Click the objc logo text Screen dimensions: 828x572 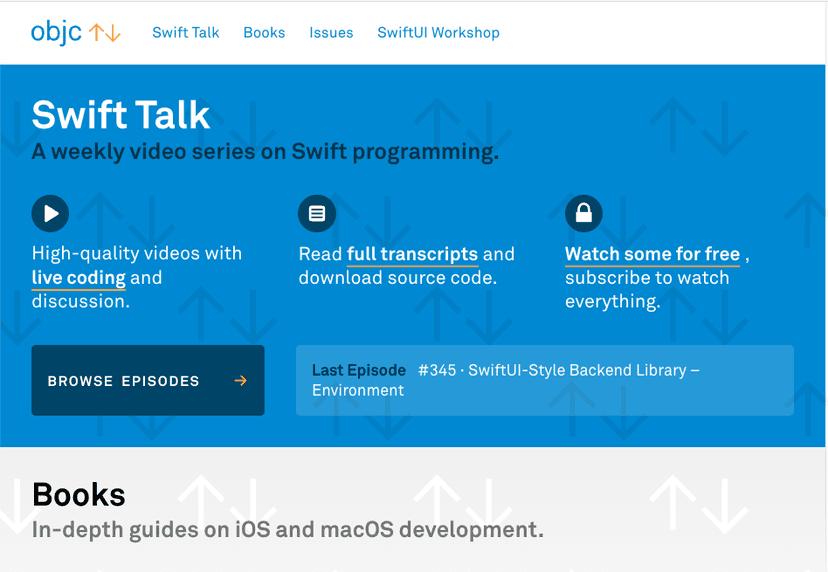pos(57,32)
